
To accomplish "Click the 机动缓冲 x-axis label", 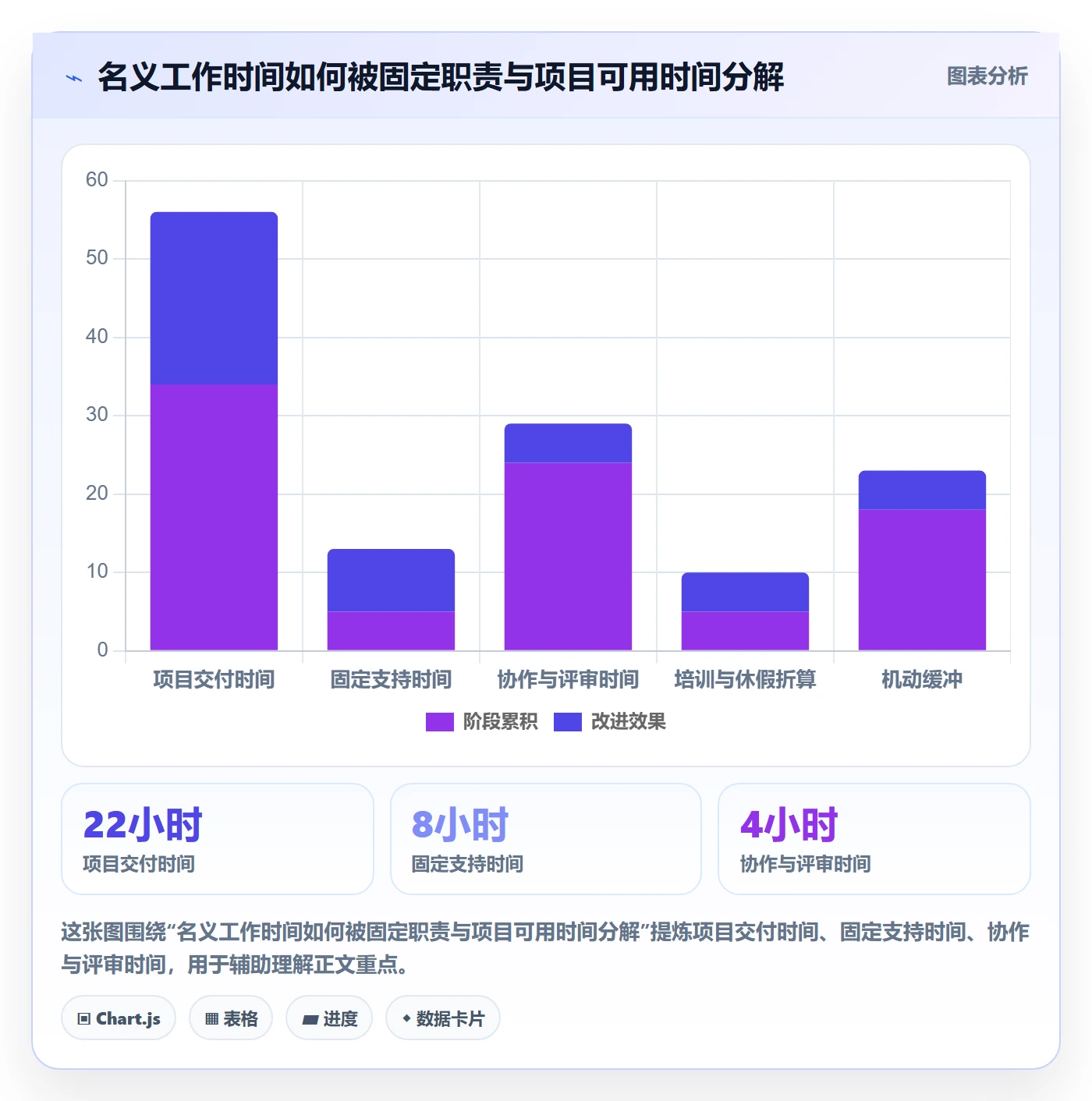I will (x=922, y=680).
